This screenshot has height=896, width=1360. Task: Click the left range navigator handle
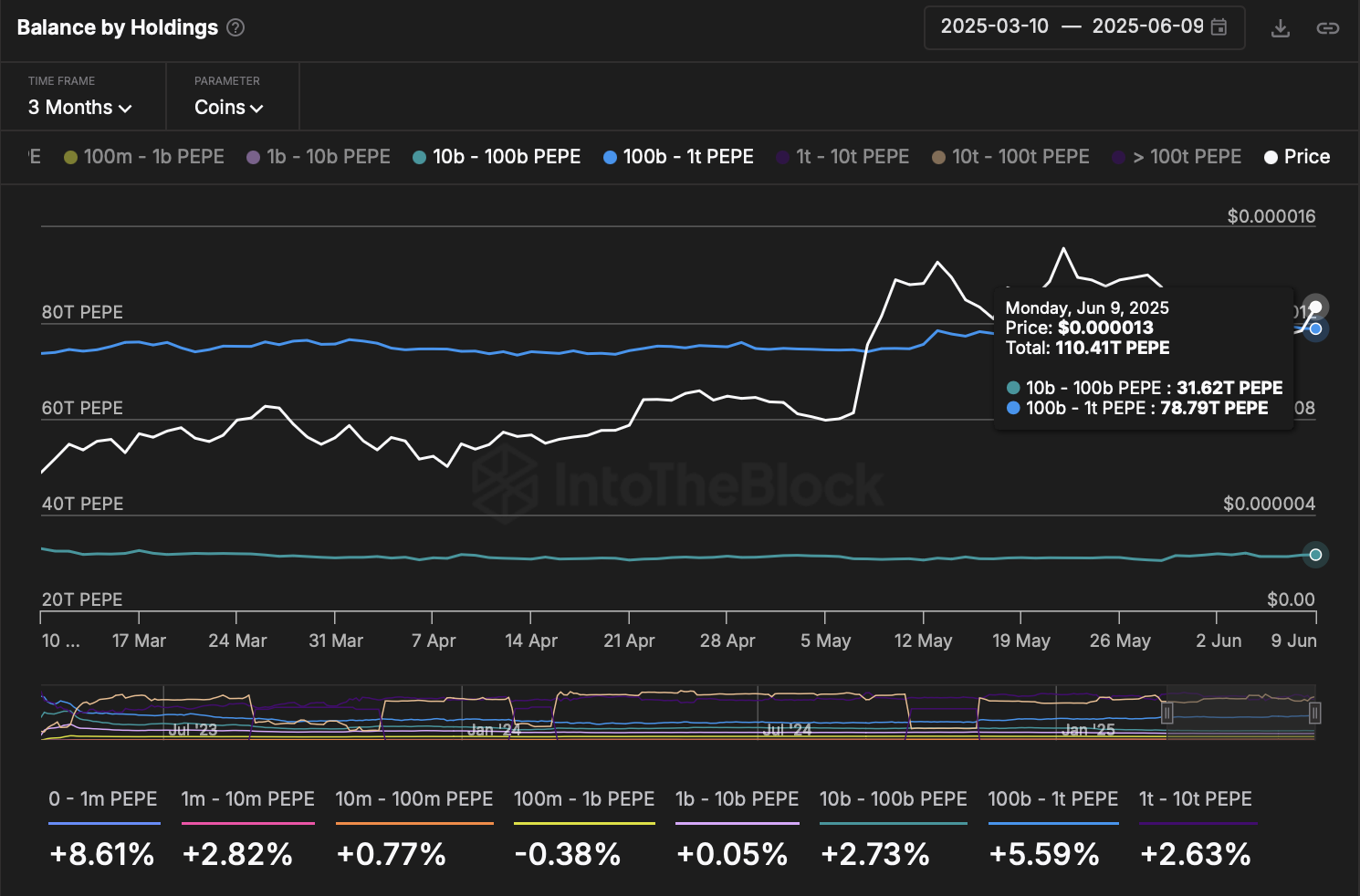(1166, 713)
